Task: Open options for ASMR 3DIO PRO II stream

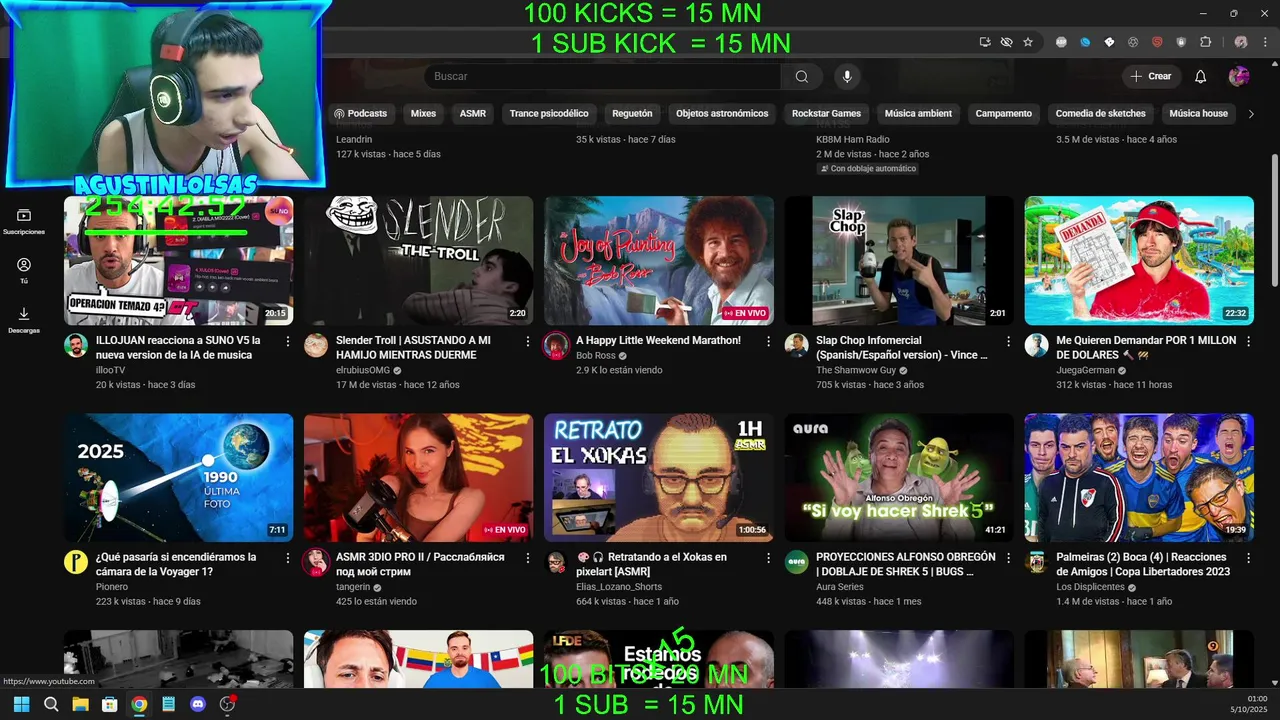Action: [x=528, y=558]
